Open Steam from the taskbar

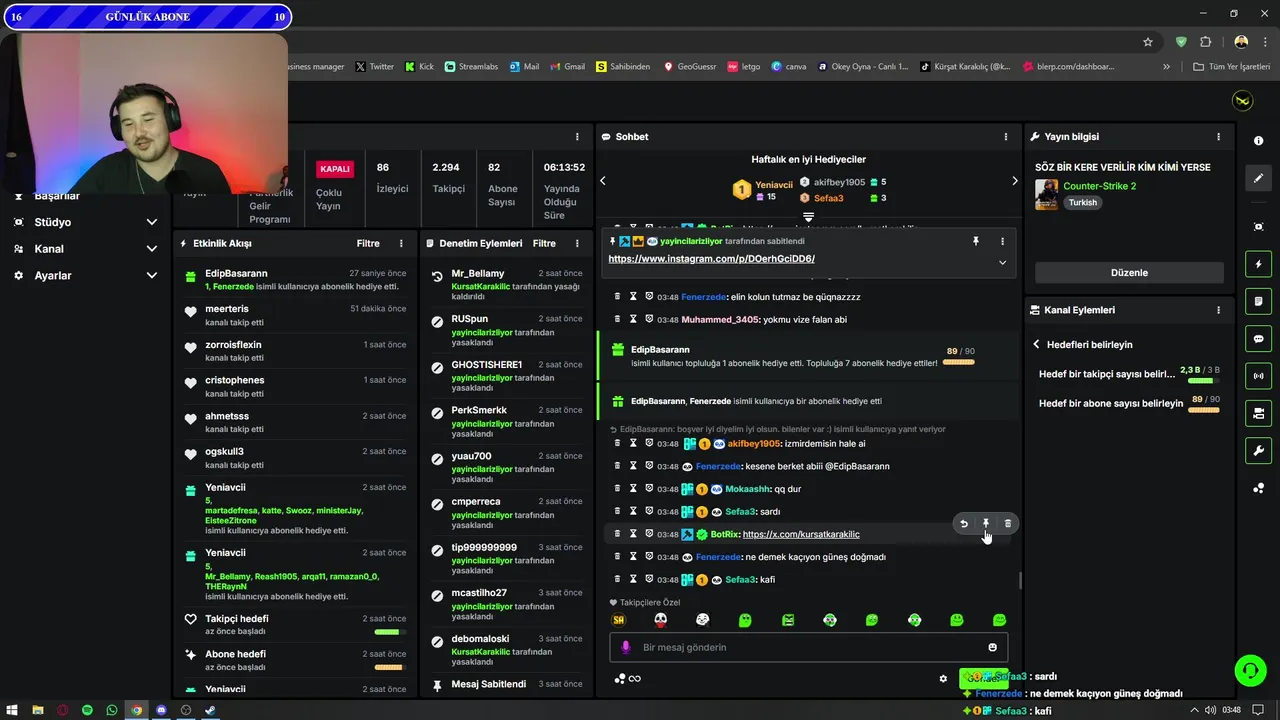click(210, 710)
